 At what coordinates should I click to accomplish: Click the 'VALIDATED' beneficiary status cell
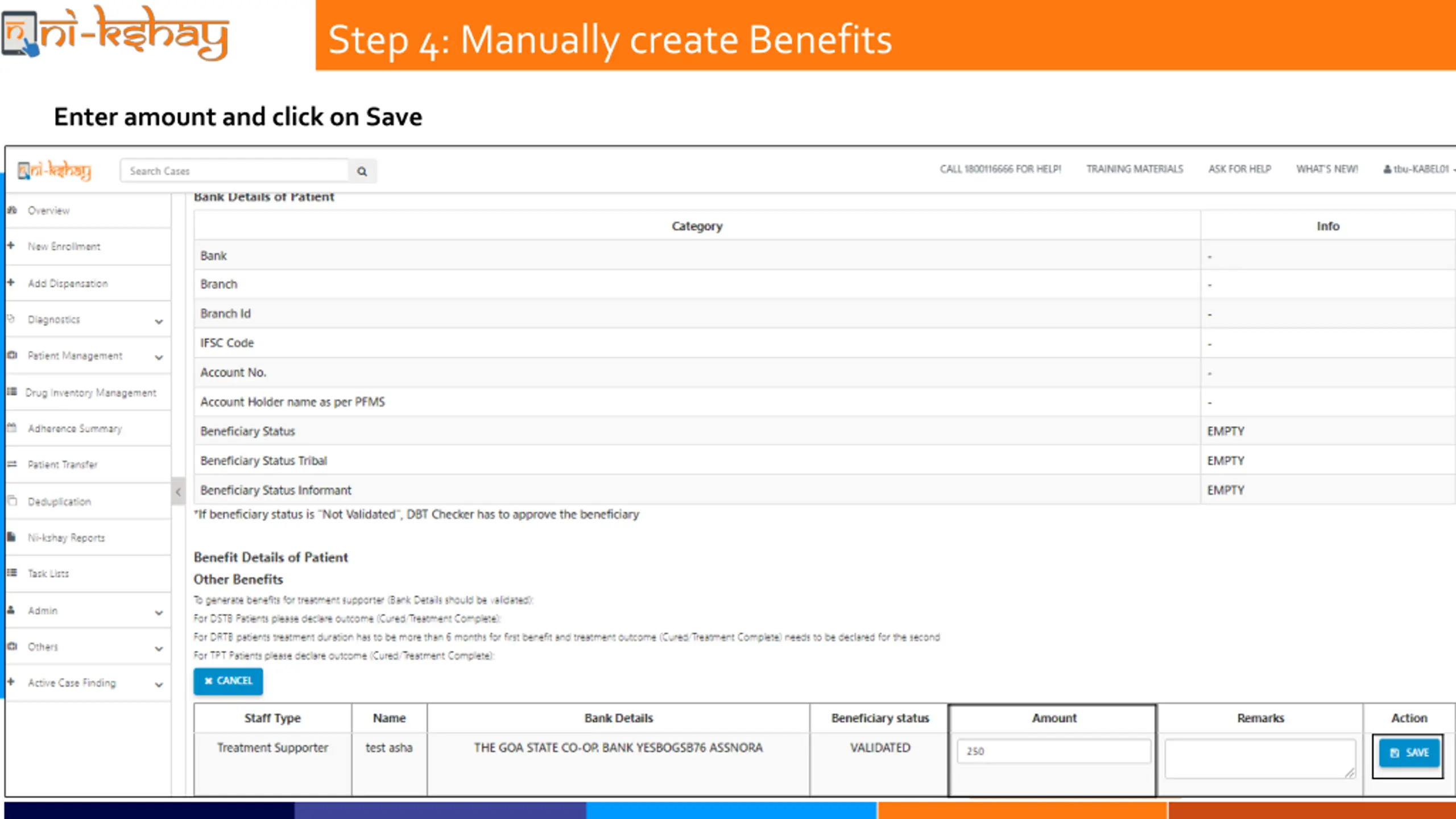(x=880, y=747)
